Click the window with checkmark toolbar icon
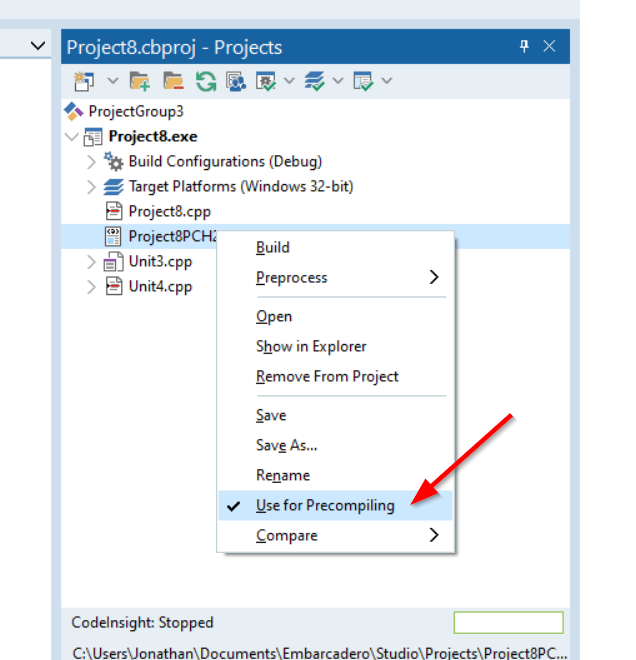Image resolution: width=636 pixels, height=660 pixels. pyautogui.click(x=363, y=80)
